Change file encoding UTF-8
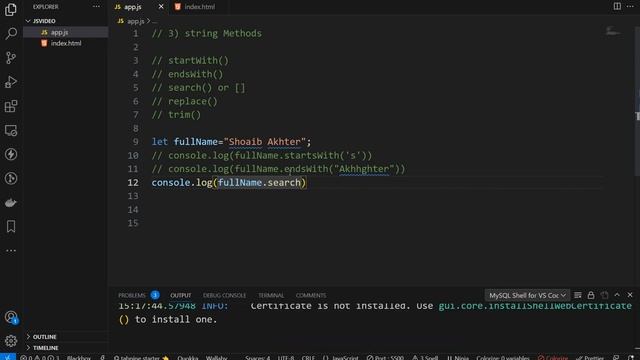This screenshot has width=640, height=360. click(x=286, y=358)
